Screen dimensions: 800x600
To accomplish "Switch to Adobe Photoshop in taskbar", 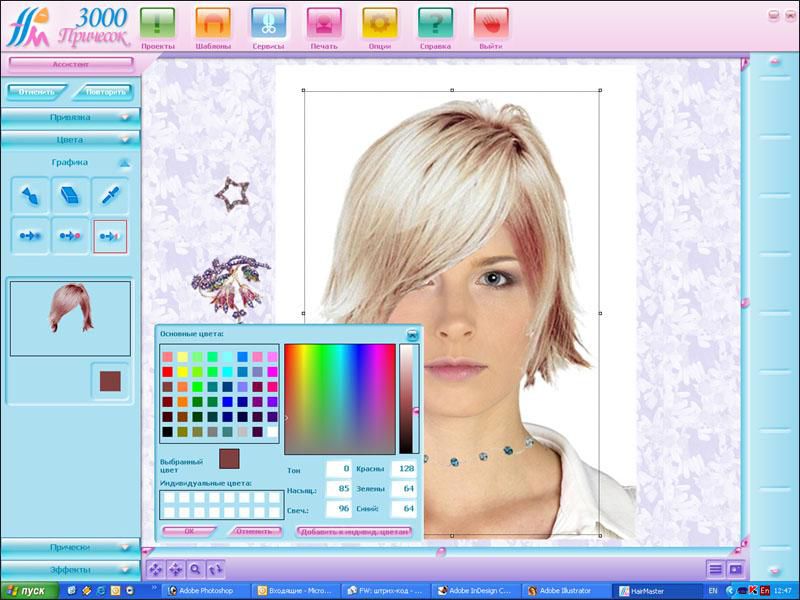I will (204, 591).
